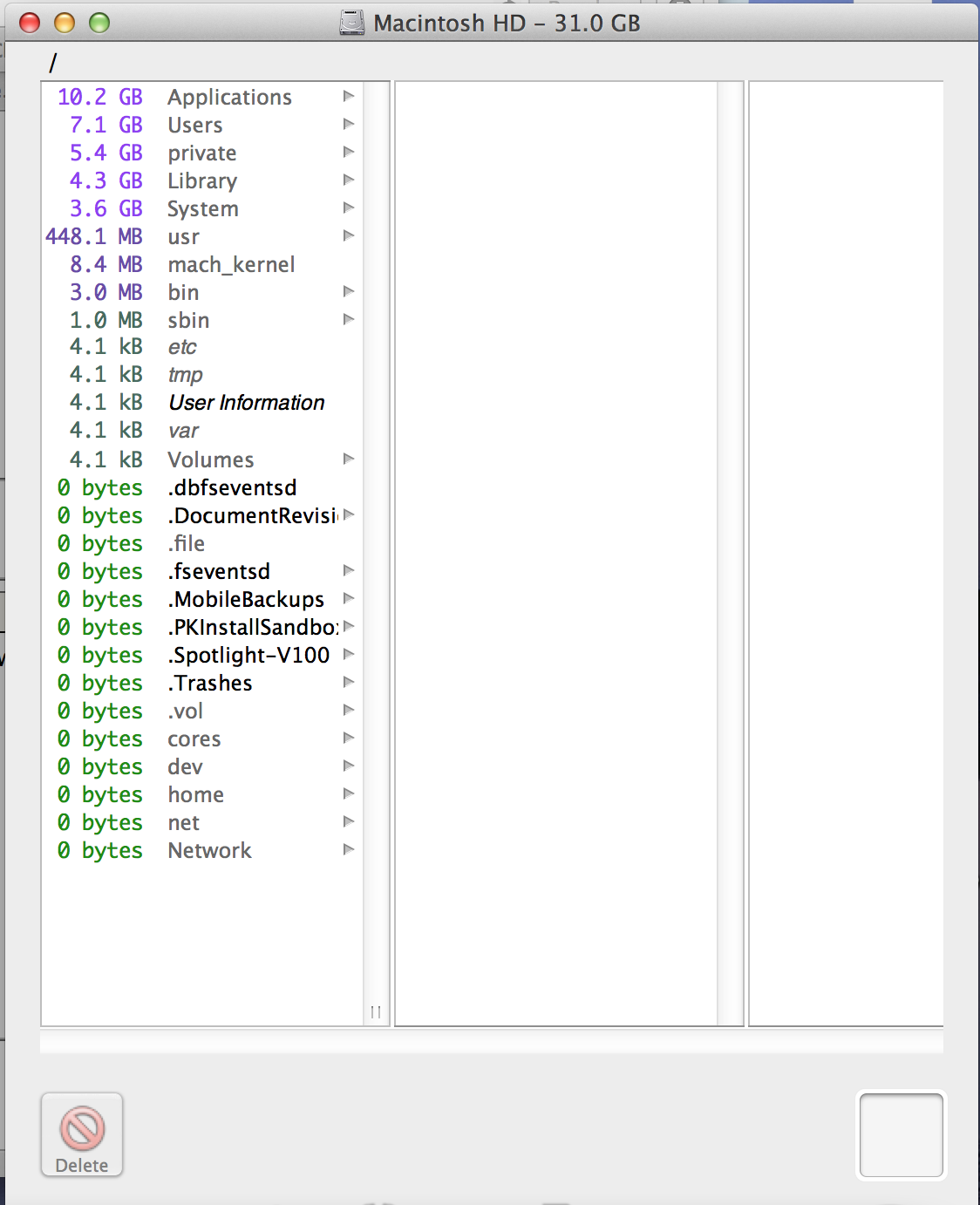Expand the Volumes folder arrow
The height and width of the screenshot is (1205, 980).
(349, 459)
